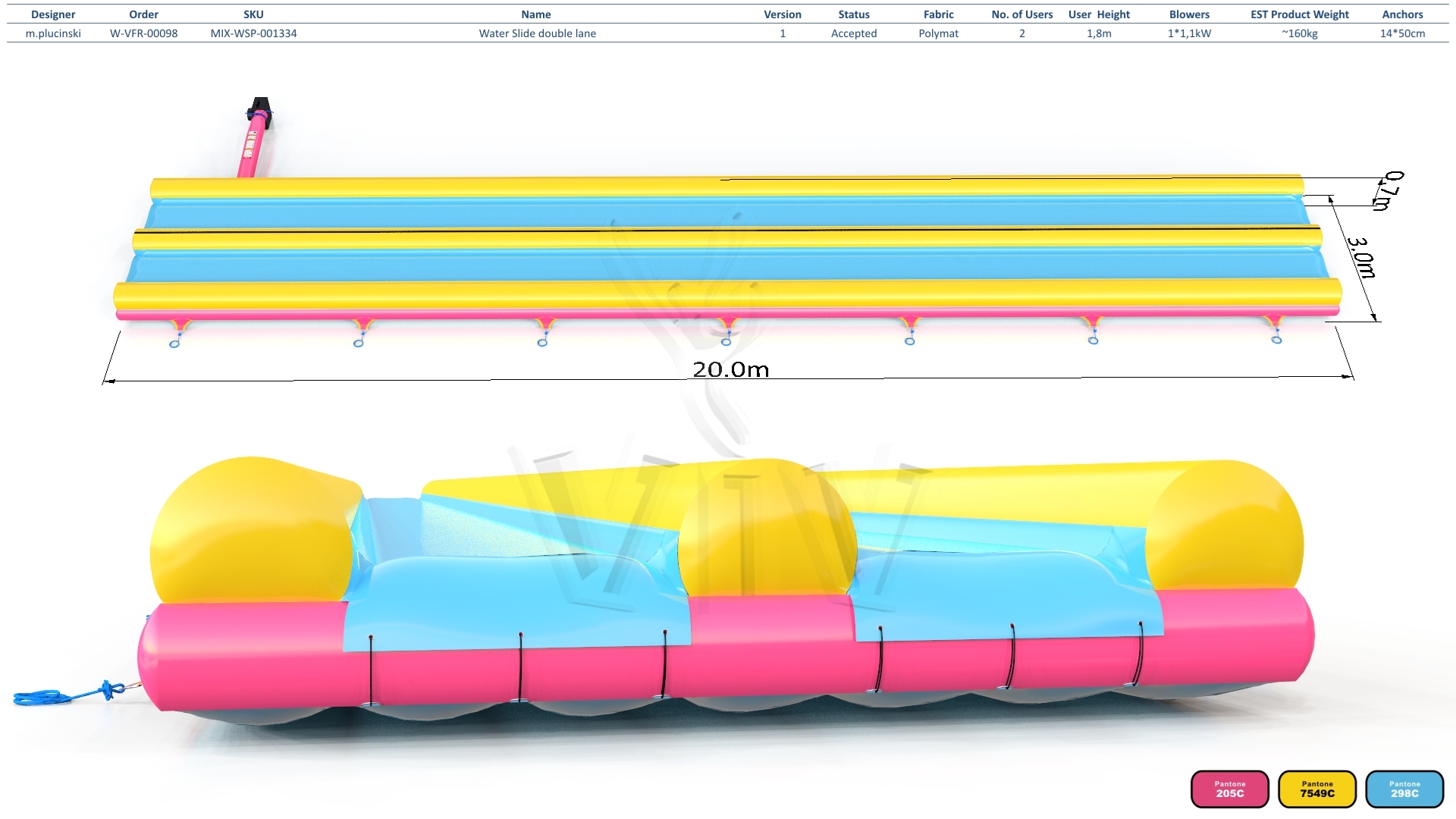Select the Pantone 205C pink swatch
This screenshot has height=819, width=1456.
coord(1229,789)
